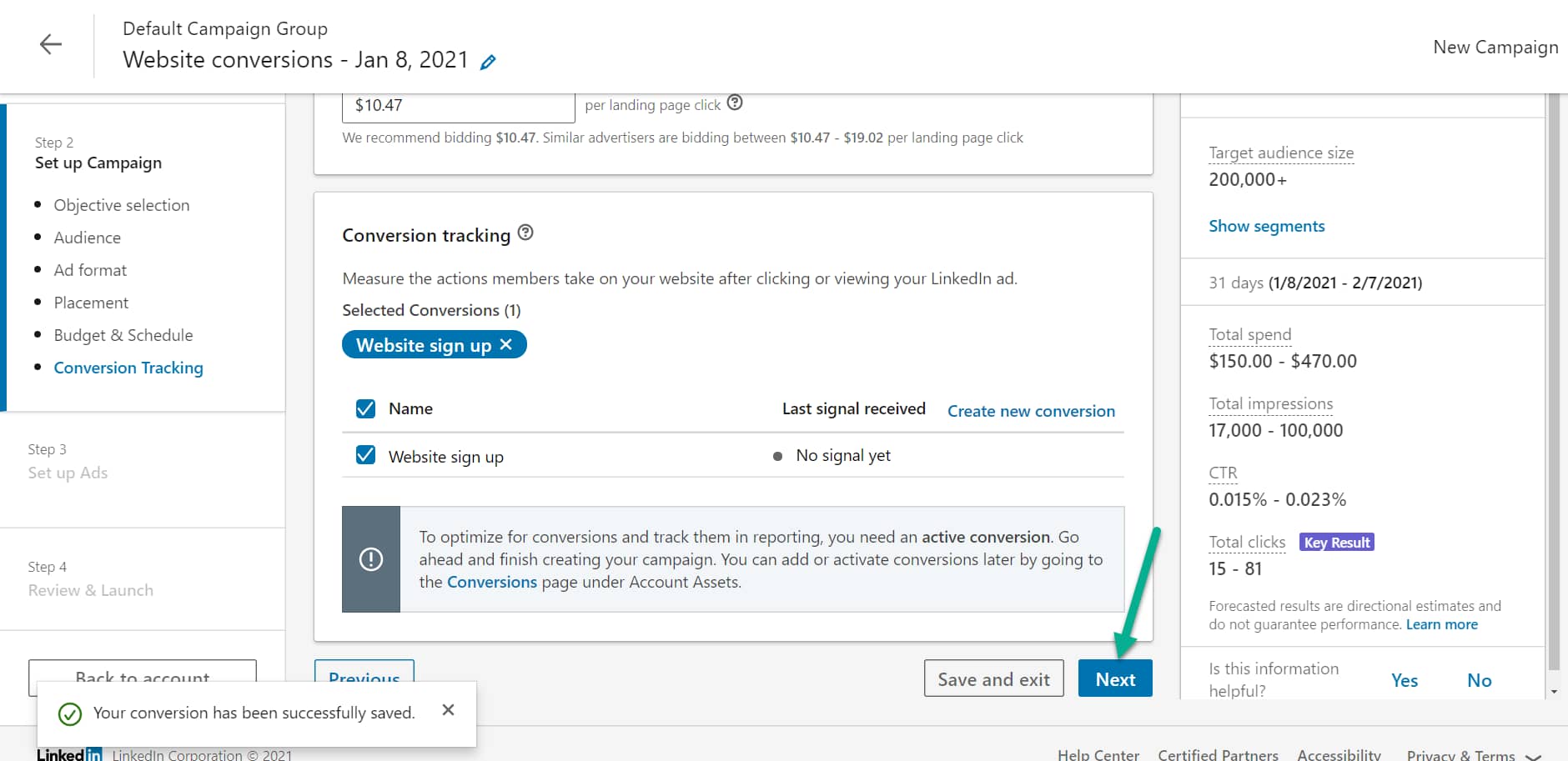Edit campaign name with pencil icon

pyautogui.click(x=488, y=62)
